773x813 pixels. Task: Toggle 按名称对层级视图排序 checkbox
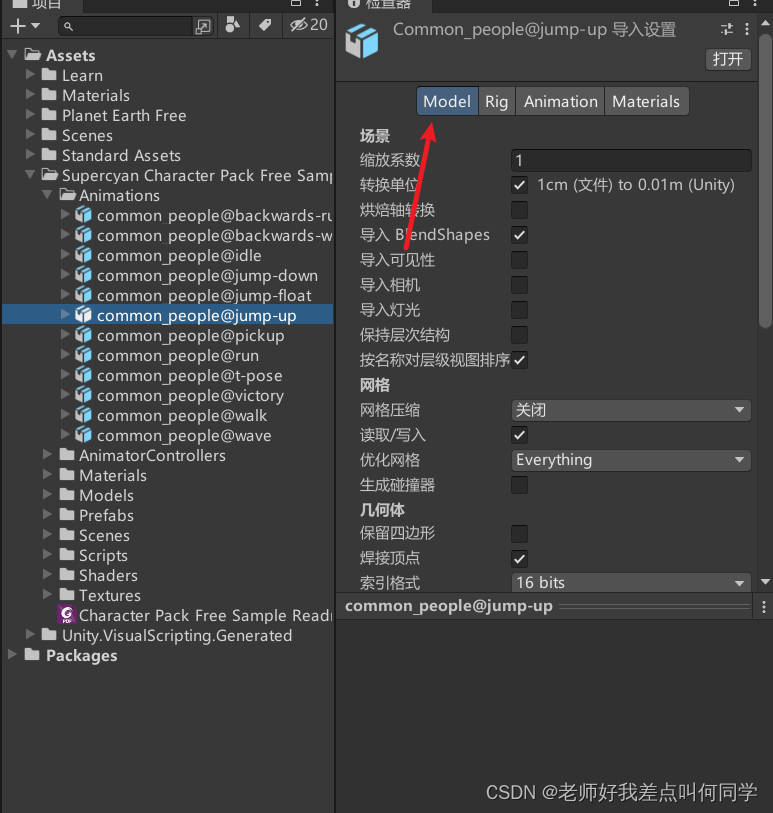point(519,359)
